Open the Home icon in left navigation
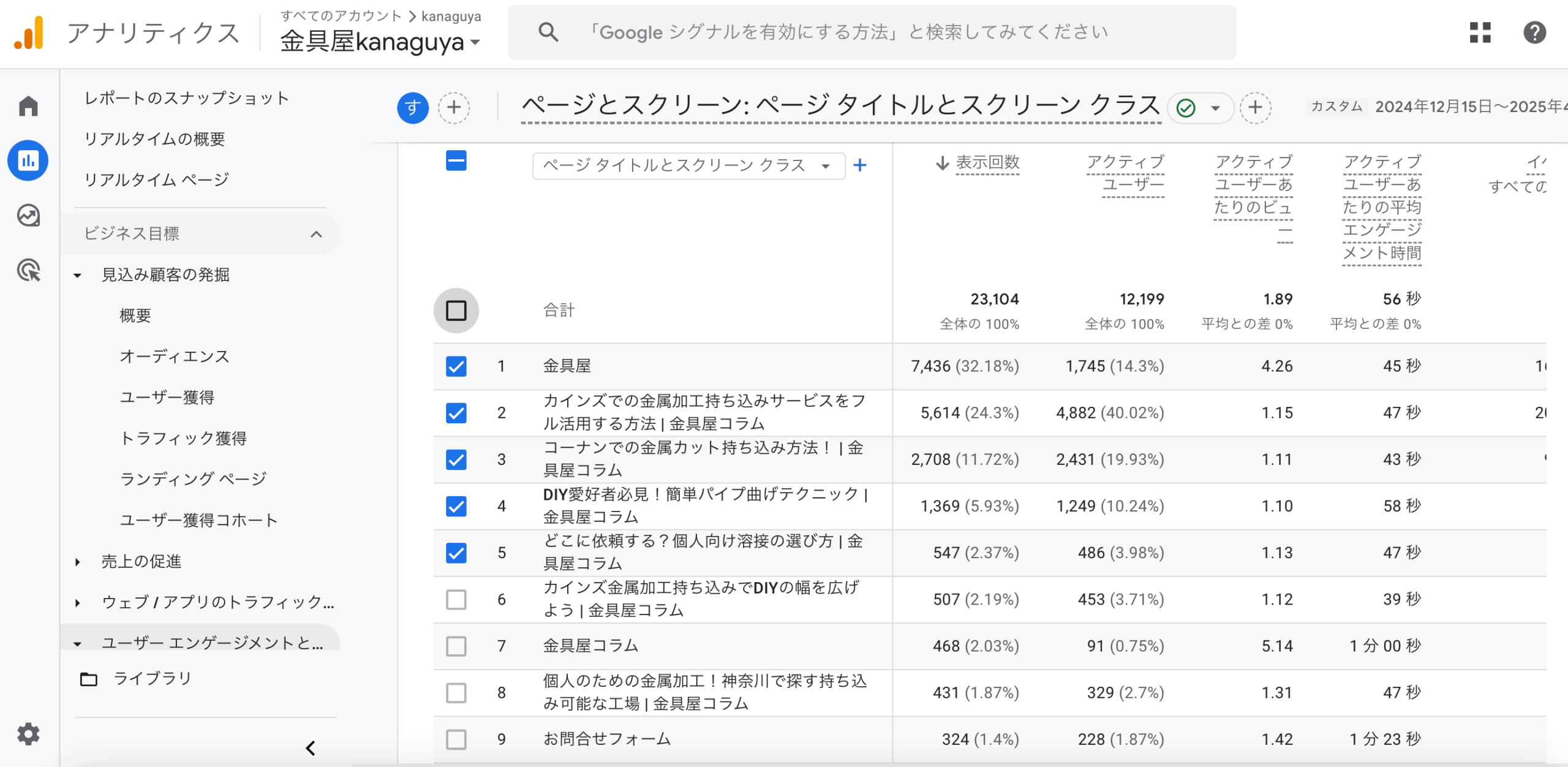Viewport: 1568px width, 767px height. 28,106
